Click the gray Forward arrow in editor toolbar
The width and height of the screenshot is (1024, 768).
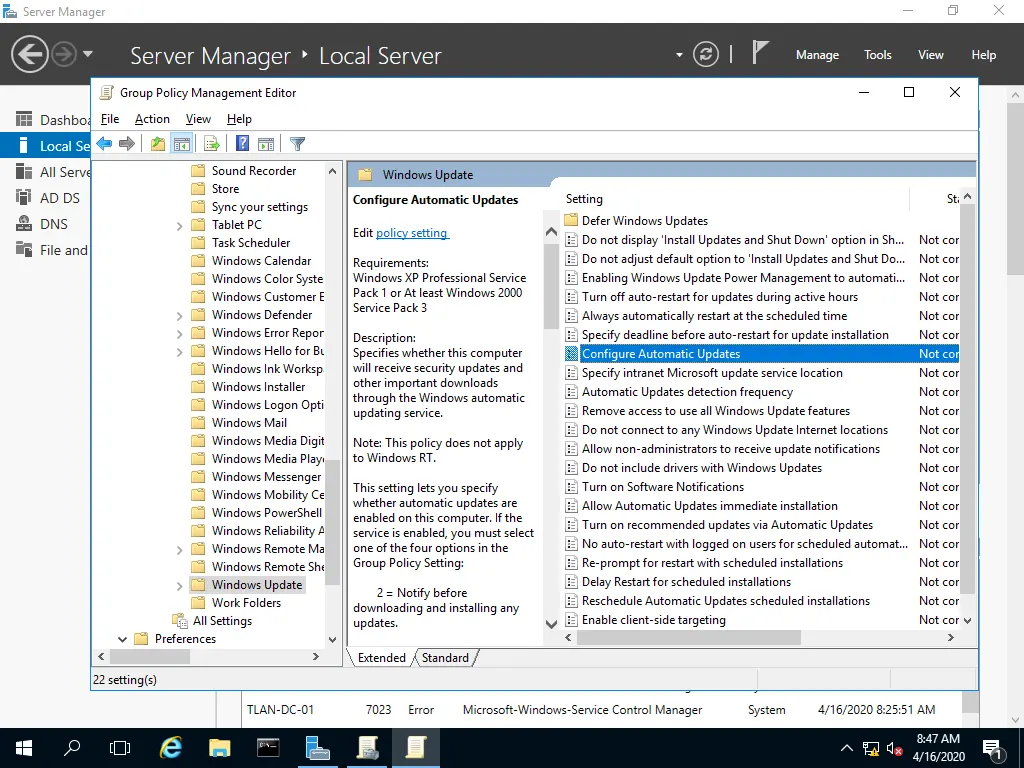point(127,144)
